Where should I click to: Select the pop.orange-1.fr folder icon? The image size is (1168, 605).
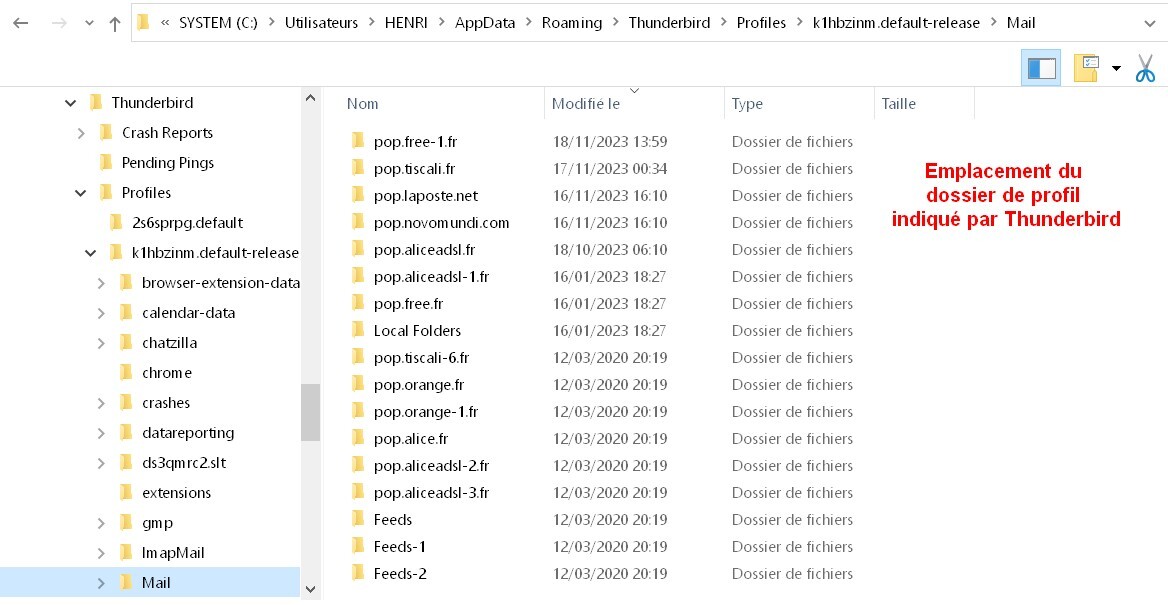[358, 411]
